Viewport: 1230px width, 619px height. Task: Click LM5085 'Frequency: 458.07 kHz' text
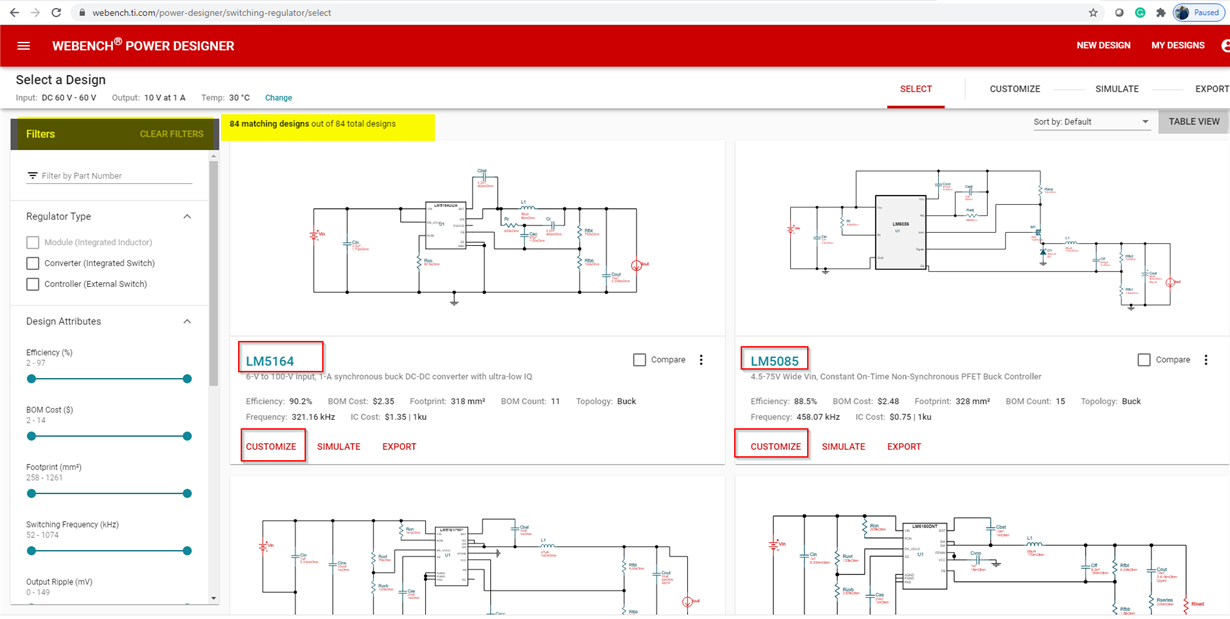tap(804, 417)
